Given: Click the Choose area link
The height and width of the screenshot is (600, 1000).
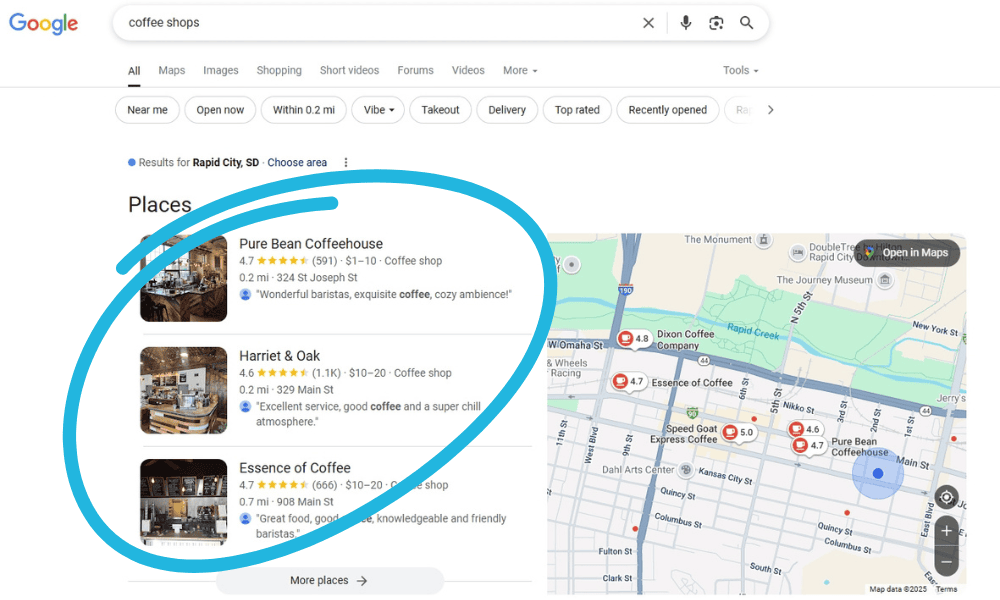Looking at the screenshot, I should tap(297, 163).
